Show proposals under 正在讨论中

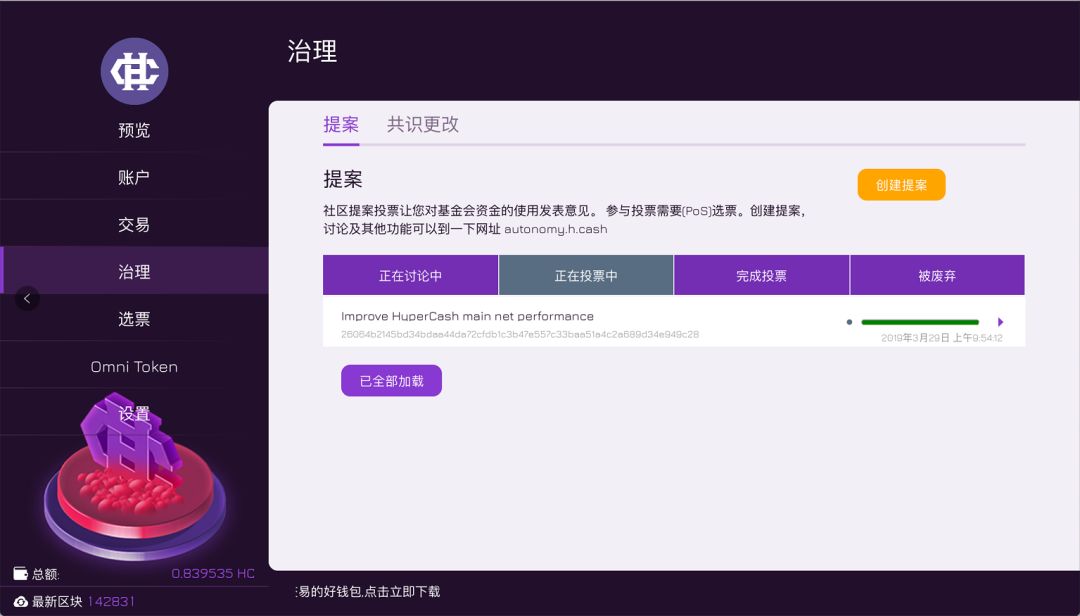point(411,276)
